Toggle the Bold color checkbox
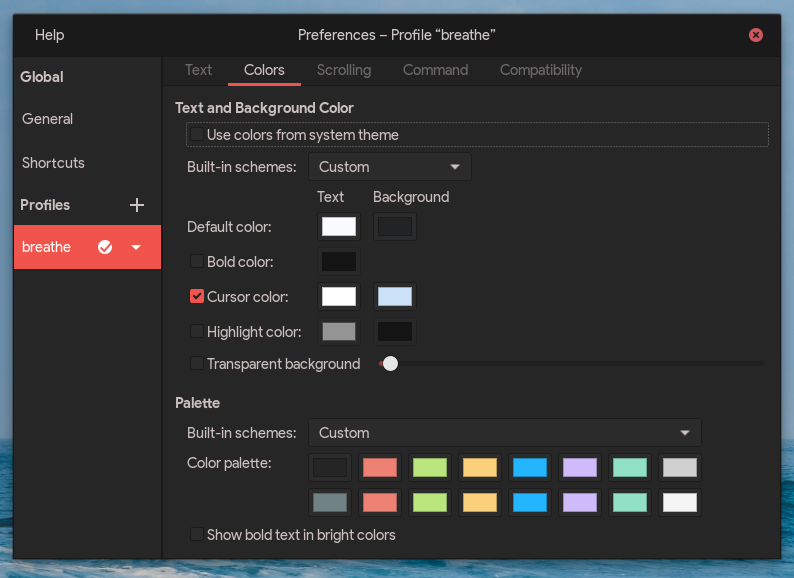 pos(197,262)
